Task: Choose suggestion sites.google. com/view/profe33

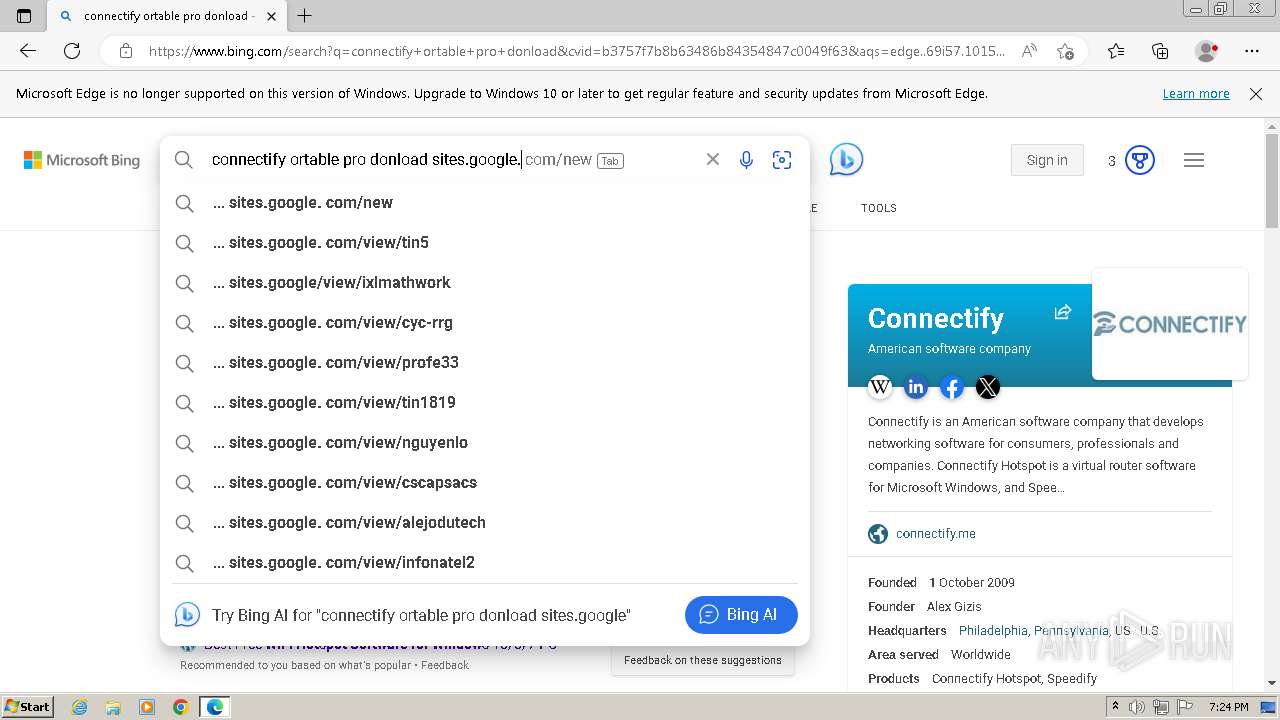Action: point(485,362)
